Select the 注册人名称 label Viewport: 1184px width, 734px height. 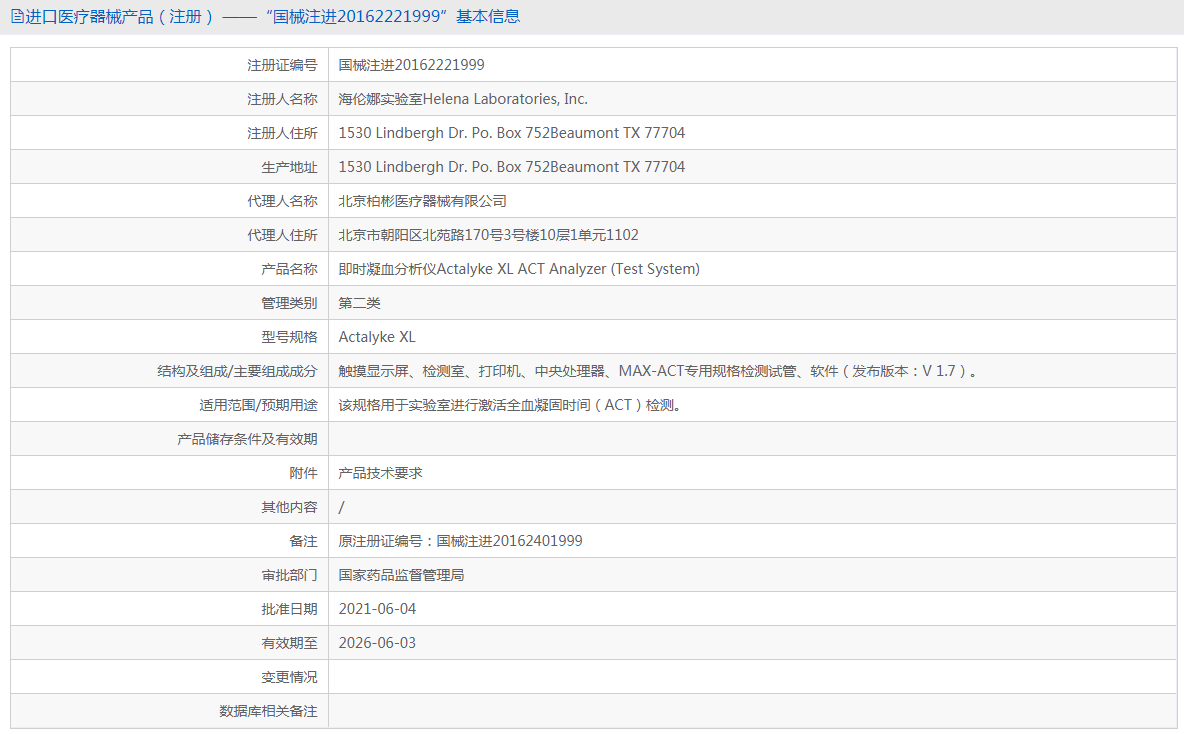click(x=282, y=100)
